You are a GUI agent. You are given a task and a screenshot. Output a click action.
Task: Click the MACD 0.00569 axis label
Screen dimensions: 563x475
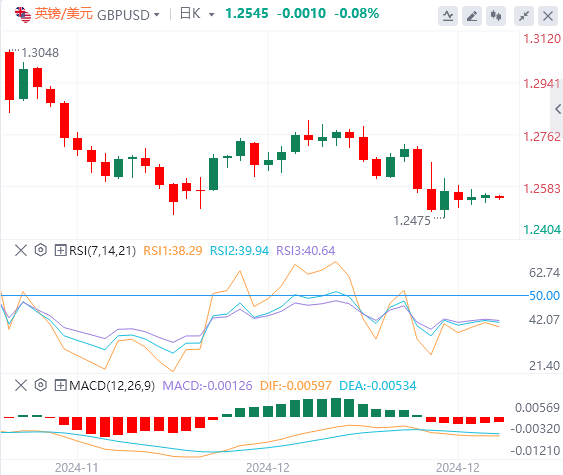(538, 408)
